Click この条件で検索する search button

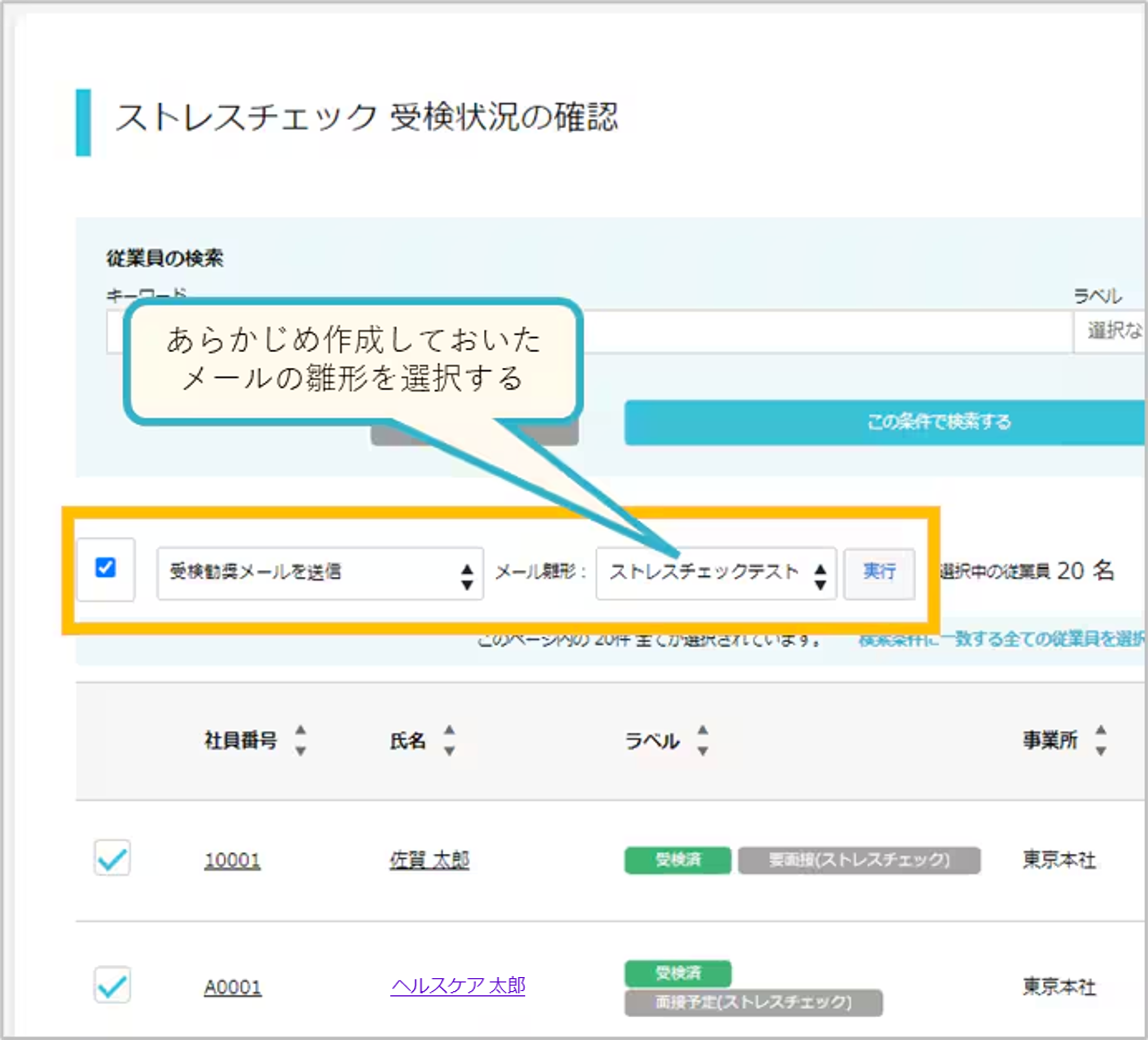(885, 422)
